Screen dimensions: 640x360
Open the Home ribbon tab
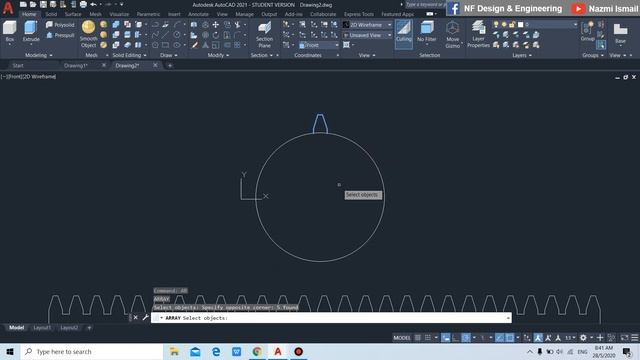(x=29, y=14)
